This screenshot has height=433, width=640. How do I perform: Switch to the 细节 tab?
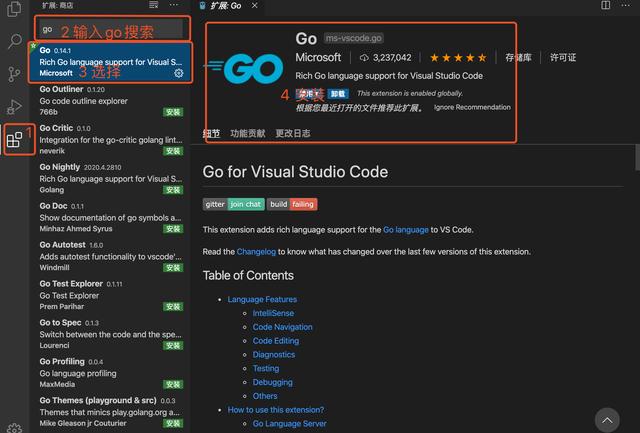211,133
